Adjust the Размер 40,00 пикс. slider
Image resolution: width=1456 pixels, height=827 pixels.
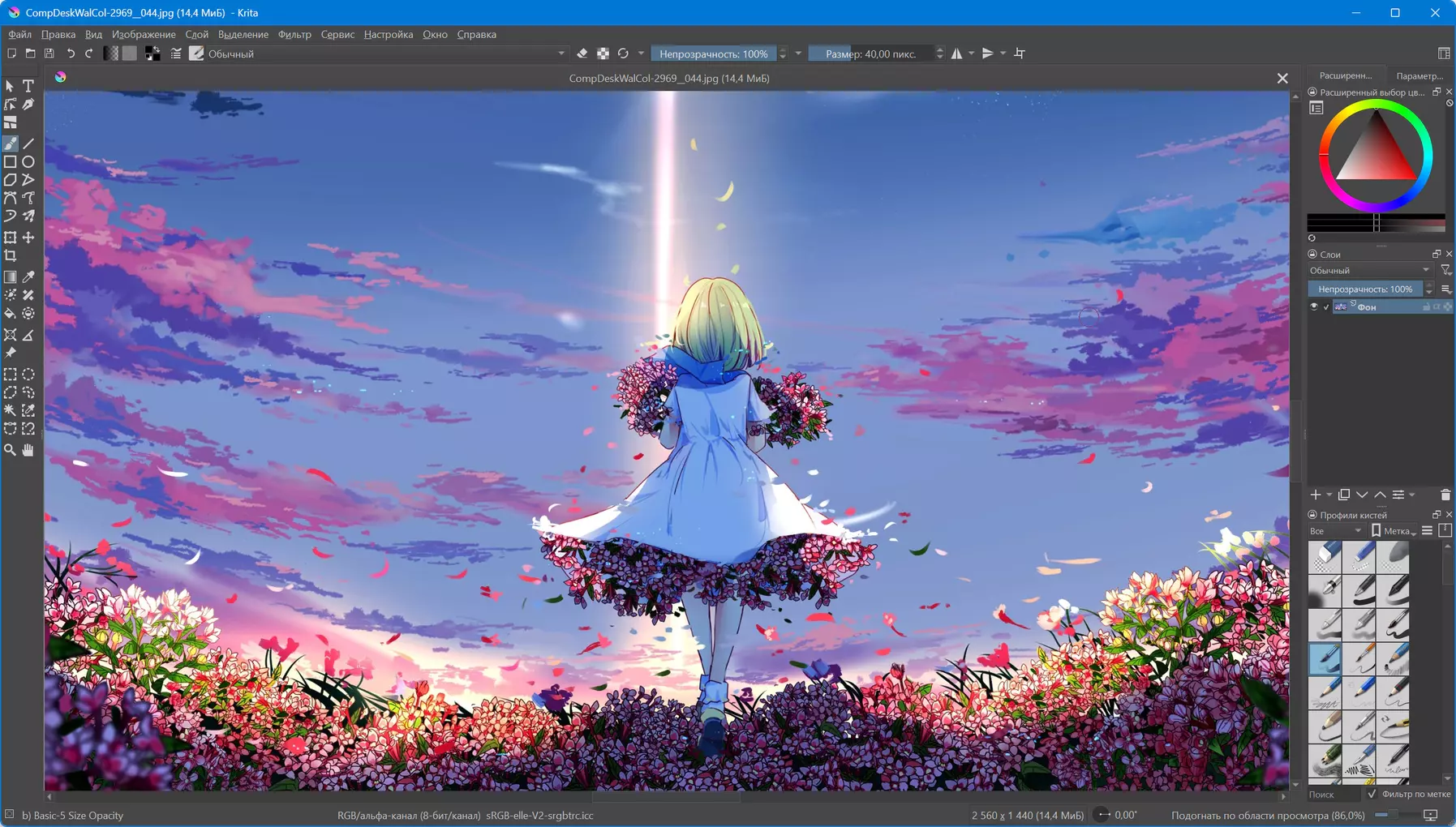(870, 54)
